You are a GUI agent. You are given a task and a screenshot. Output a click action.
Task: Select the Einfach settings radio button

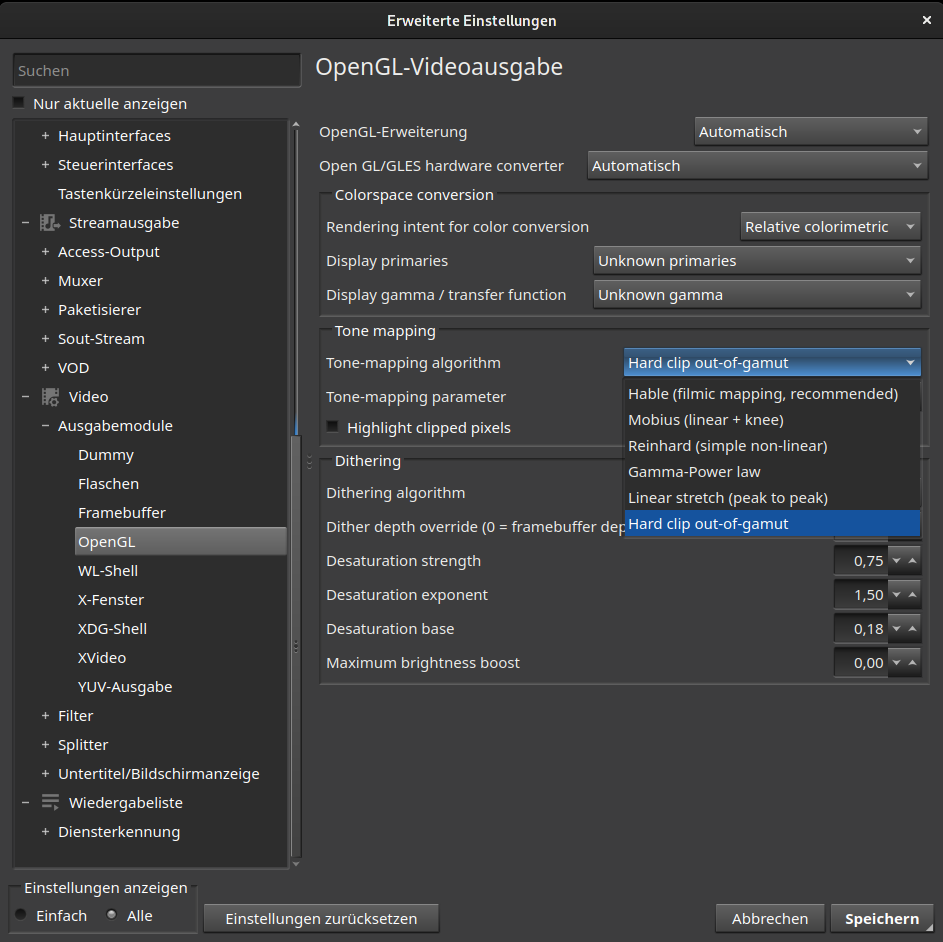(21, 915)
